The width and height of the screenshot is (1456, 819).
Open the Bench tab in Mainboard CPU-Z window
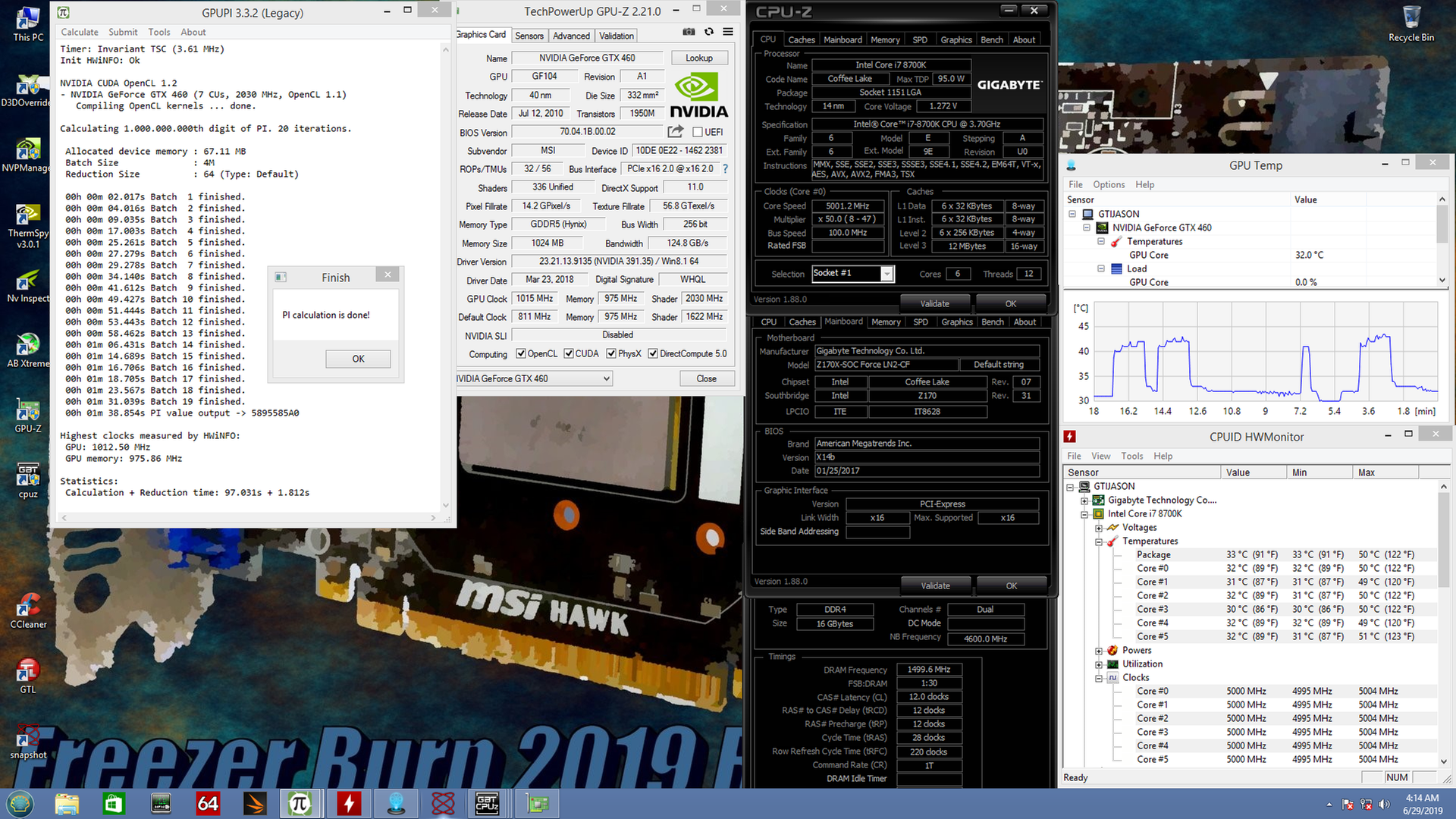tap(992, 322)
